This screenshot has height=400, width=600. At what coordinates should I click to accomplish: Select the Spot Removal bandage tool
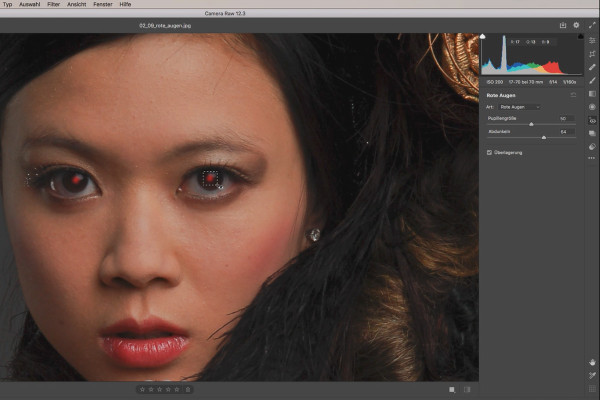pos(592,67)
